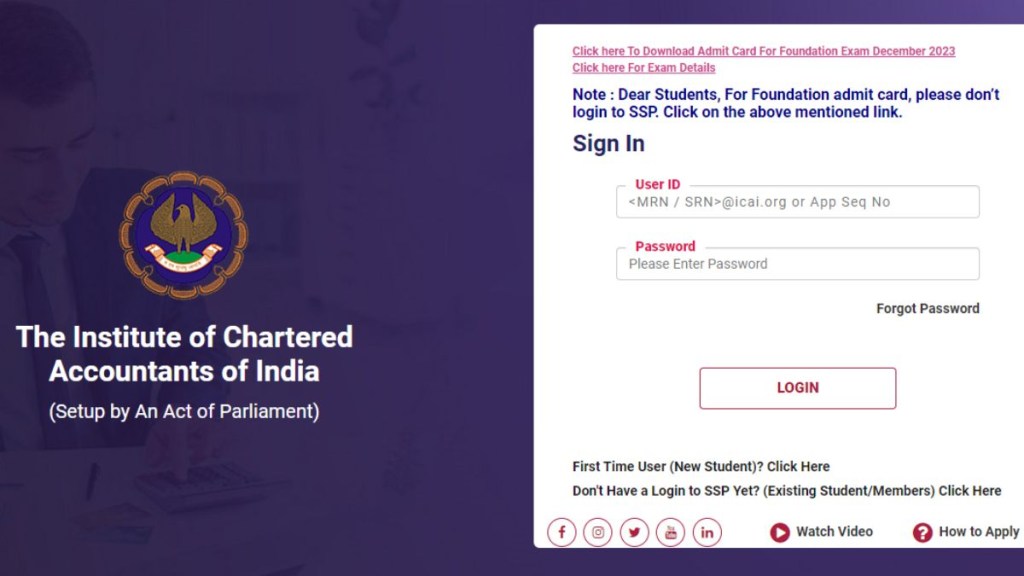The image size is (1024, 576).
Task: Open the How to Apply text link
Action: point(978,532)
